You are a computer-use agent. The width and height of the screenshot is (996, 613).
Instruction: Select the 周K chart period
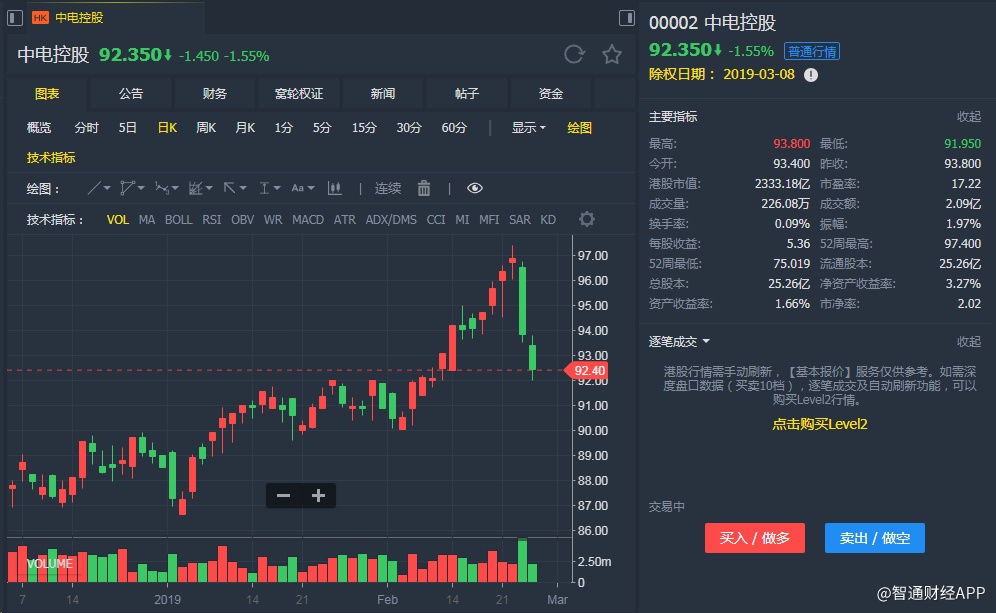tap(206, 128)
